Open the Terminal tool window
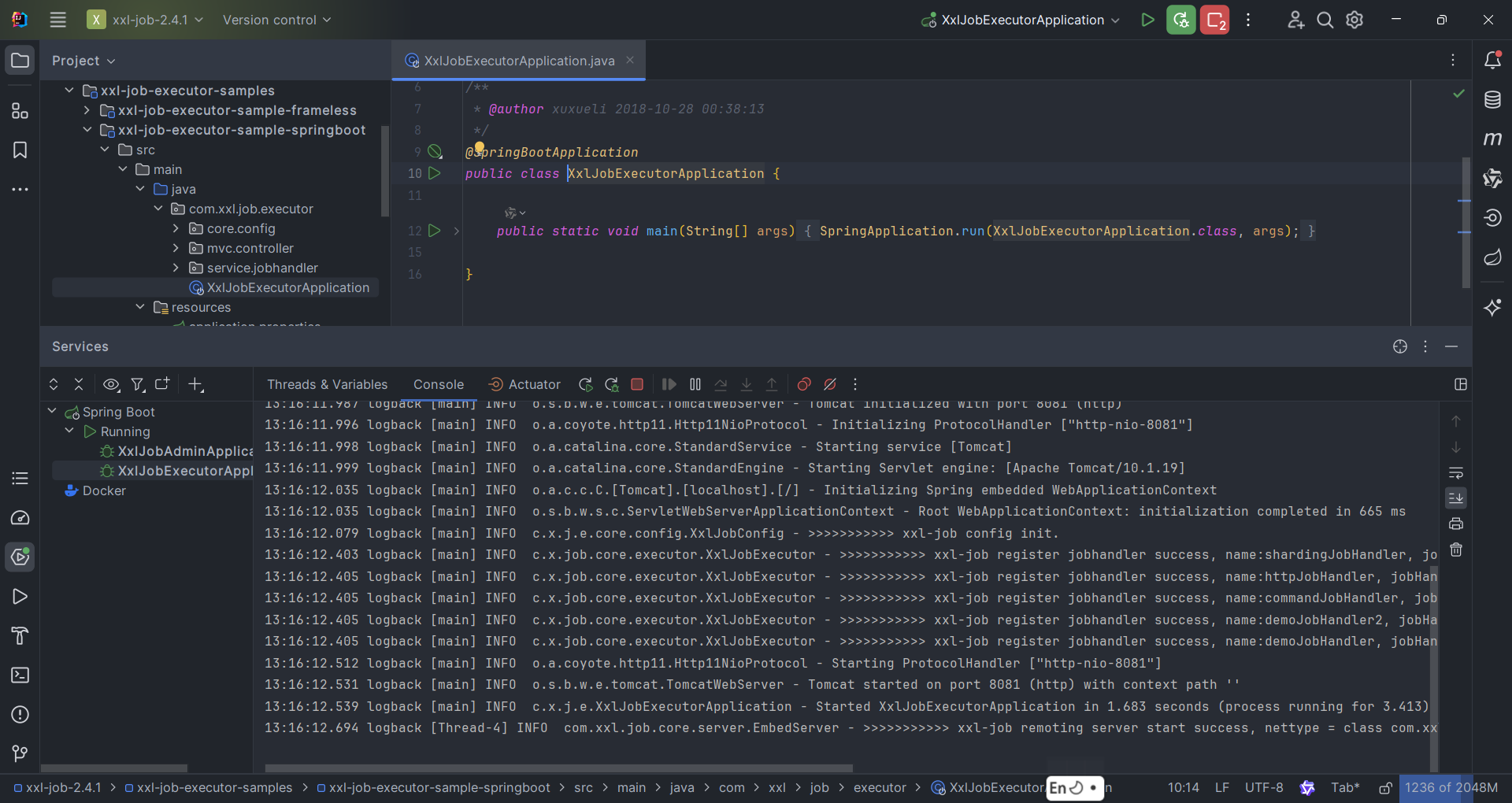The image size is (1512, 803). click(x=20, y=675)
